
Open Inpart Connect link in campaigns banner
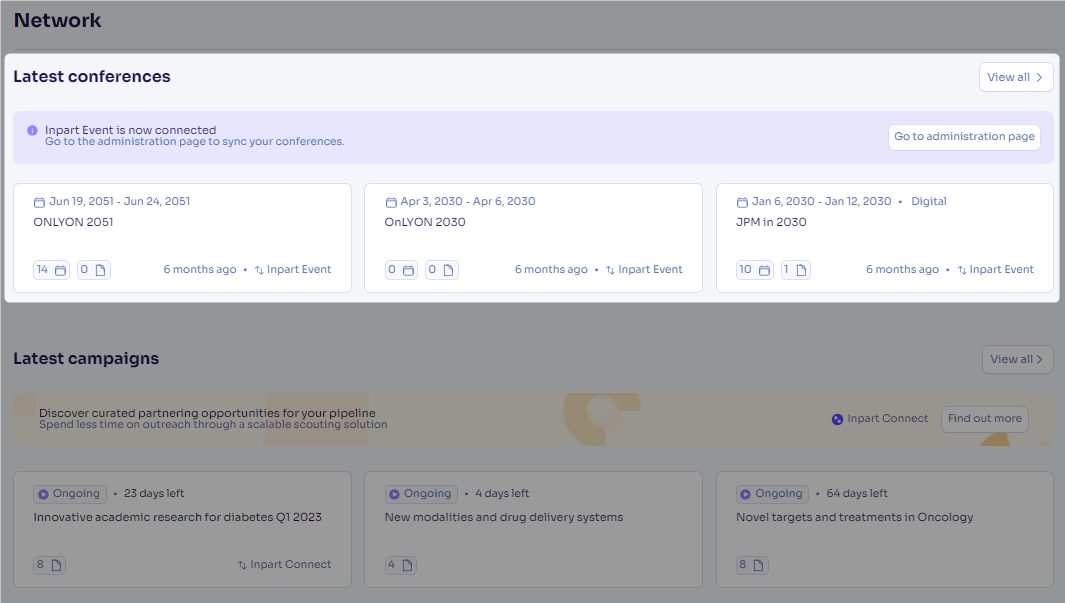tap(887, 418)
